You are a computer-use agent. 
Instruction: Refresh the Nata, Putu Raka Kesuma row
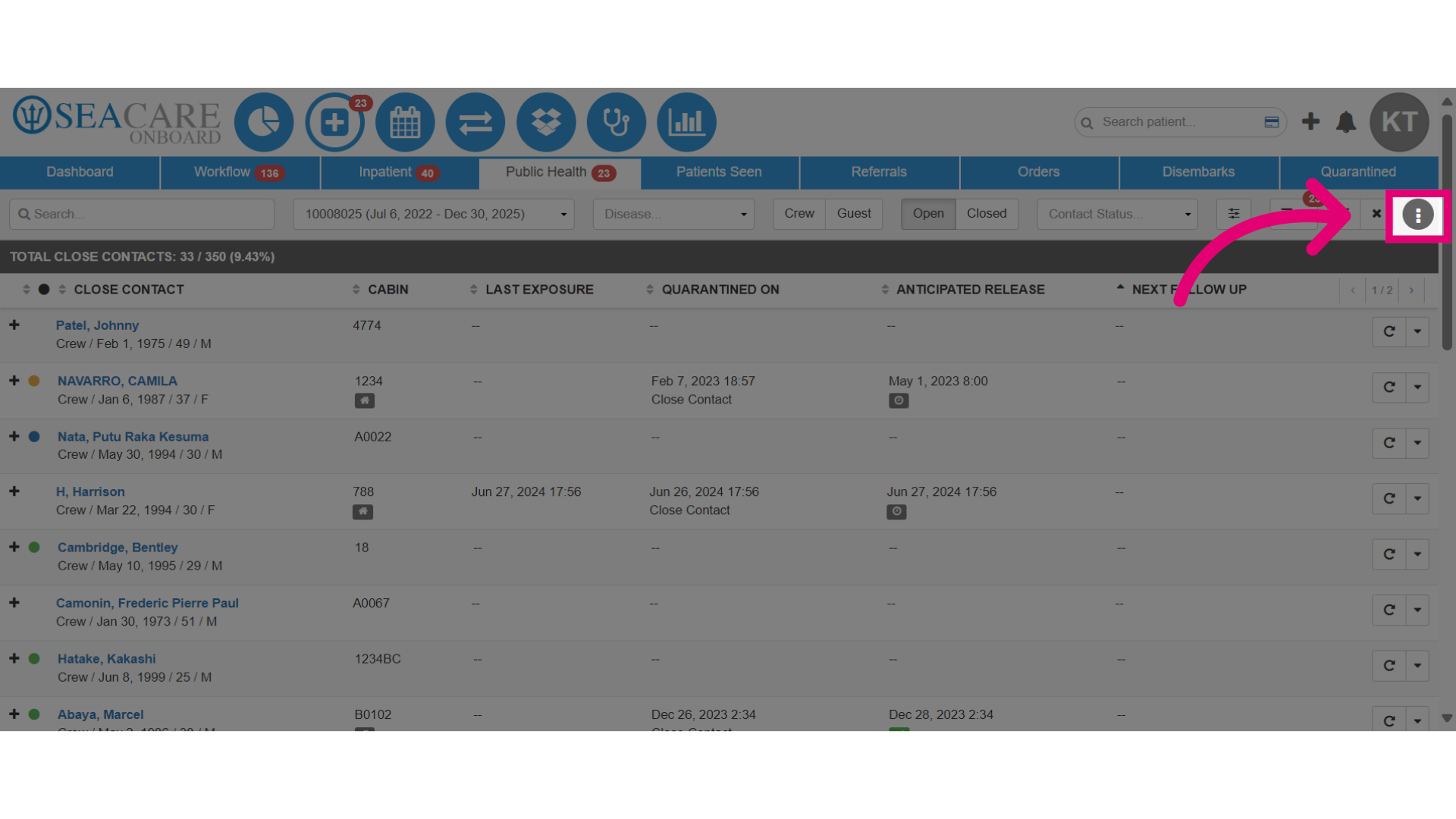click(x=1389, y=443)
